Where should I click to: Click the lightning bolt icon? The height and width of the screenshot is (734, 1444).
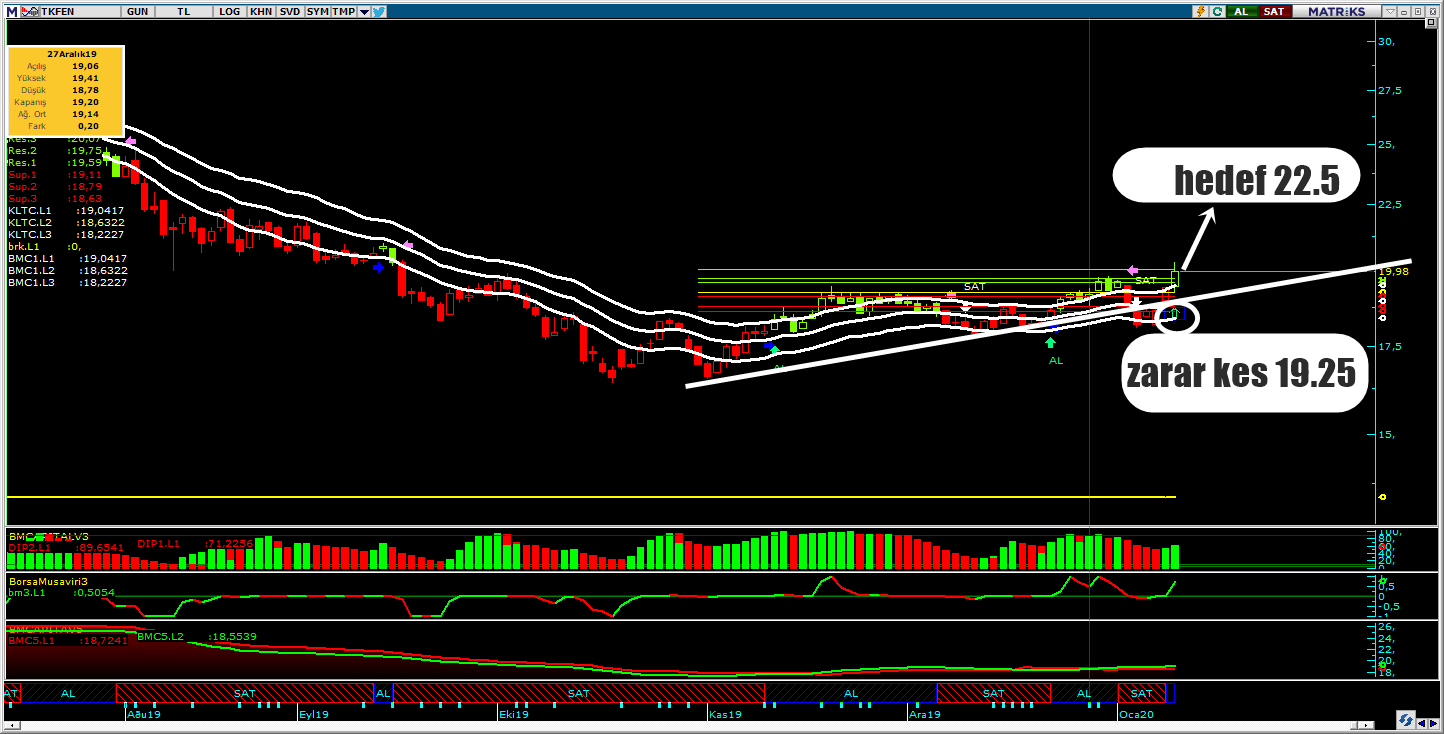click(x=1200, y=11)
